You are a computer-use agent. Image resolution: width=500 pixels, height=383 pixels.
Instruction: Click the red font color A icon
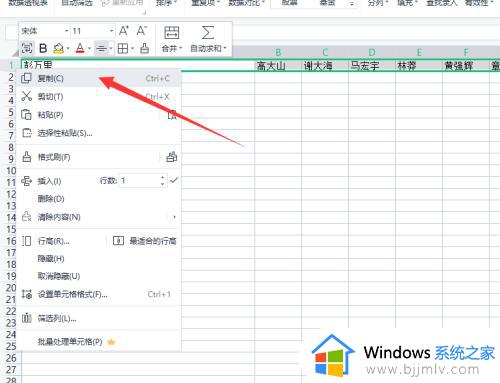tap(80, 49)
